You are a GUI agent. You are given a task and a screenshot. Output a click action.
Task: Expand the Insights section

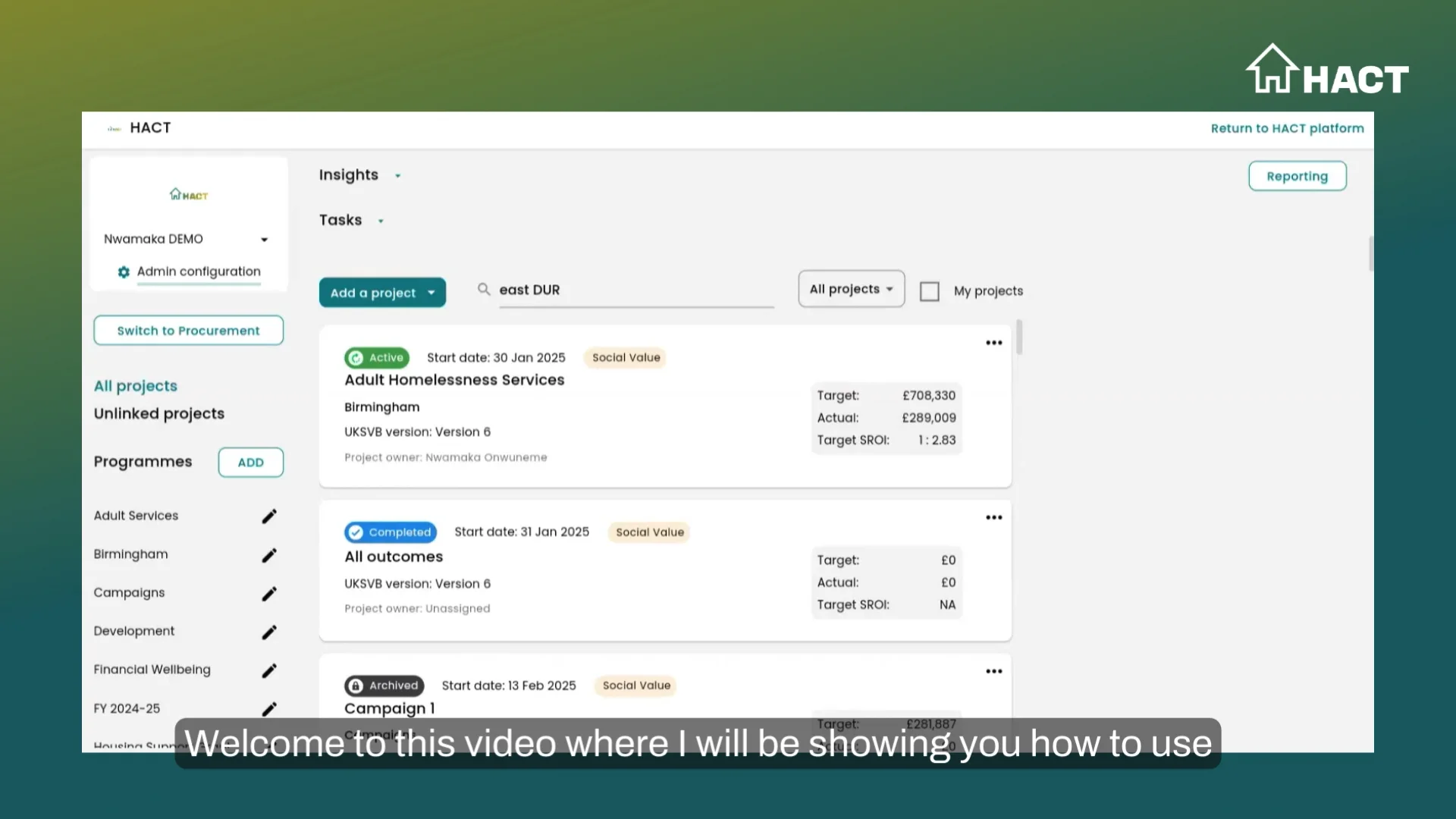(397, 175)
